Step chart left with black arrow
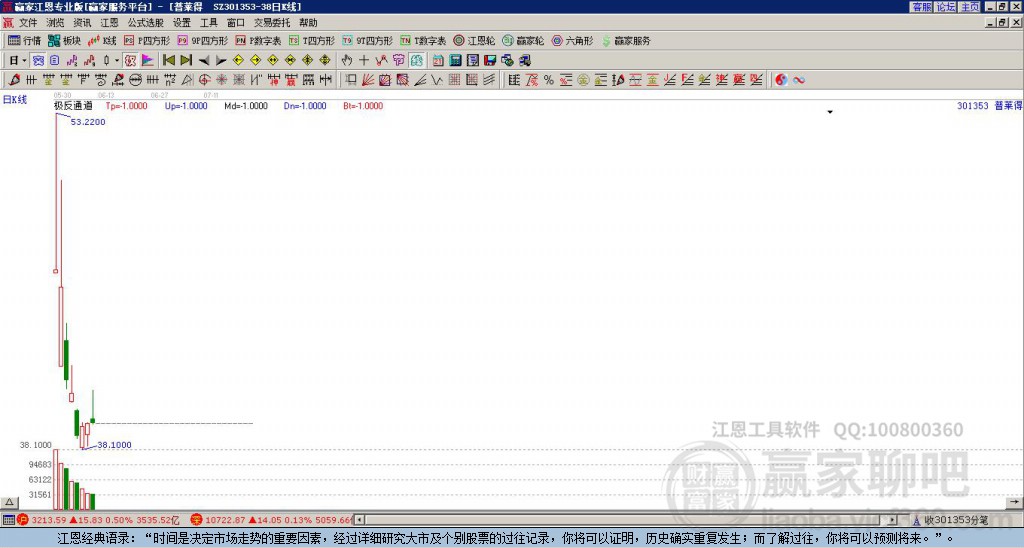 204,61
